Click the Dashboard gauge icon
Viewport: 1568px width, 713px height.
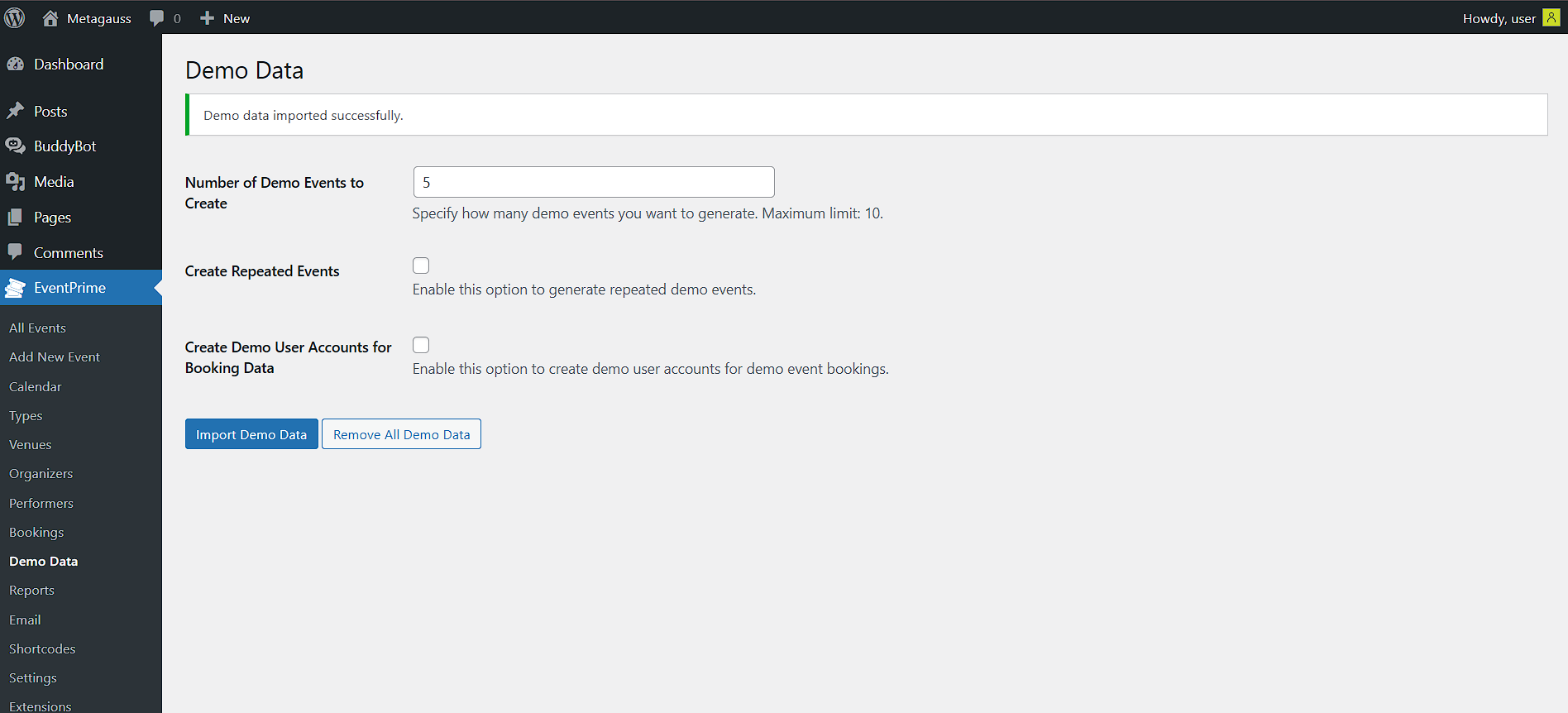click(16, 65)
